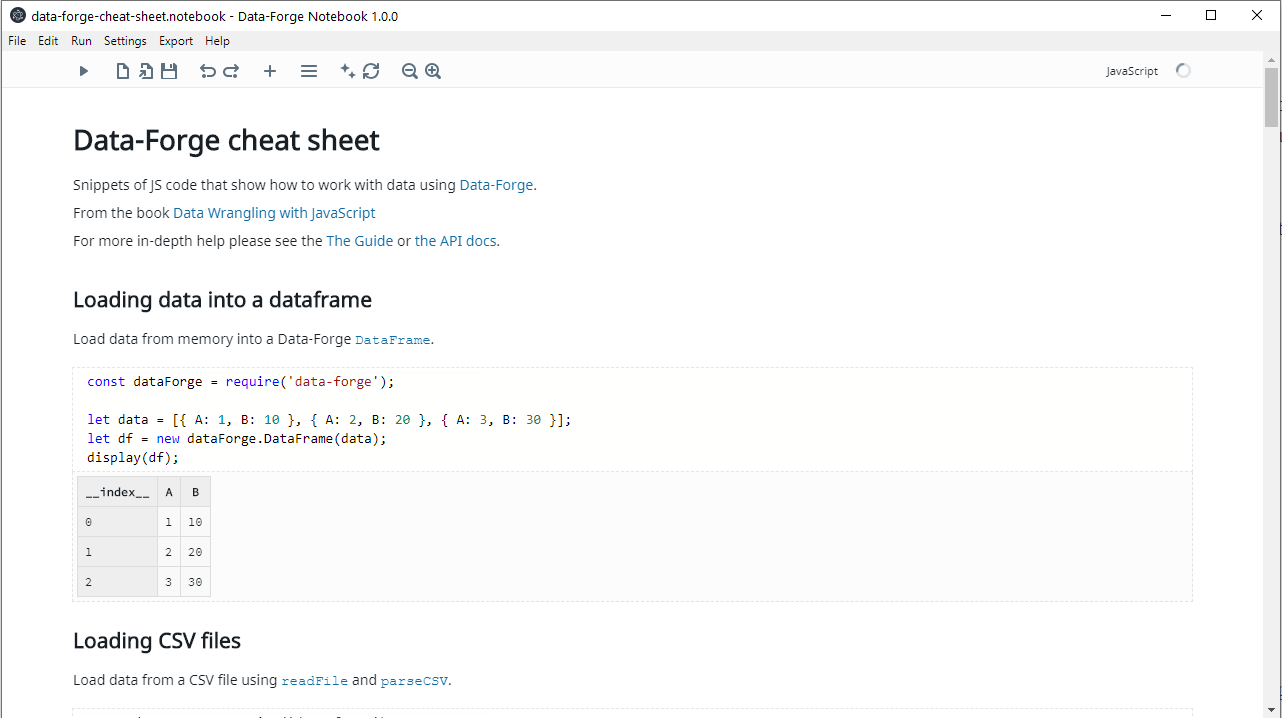Screen dimensions: 1282x718
Task: Open the Edit menu
Action: (48, 41)
